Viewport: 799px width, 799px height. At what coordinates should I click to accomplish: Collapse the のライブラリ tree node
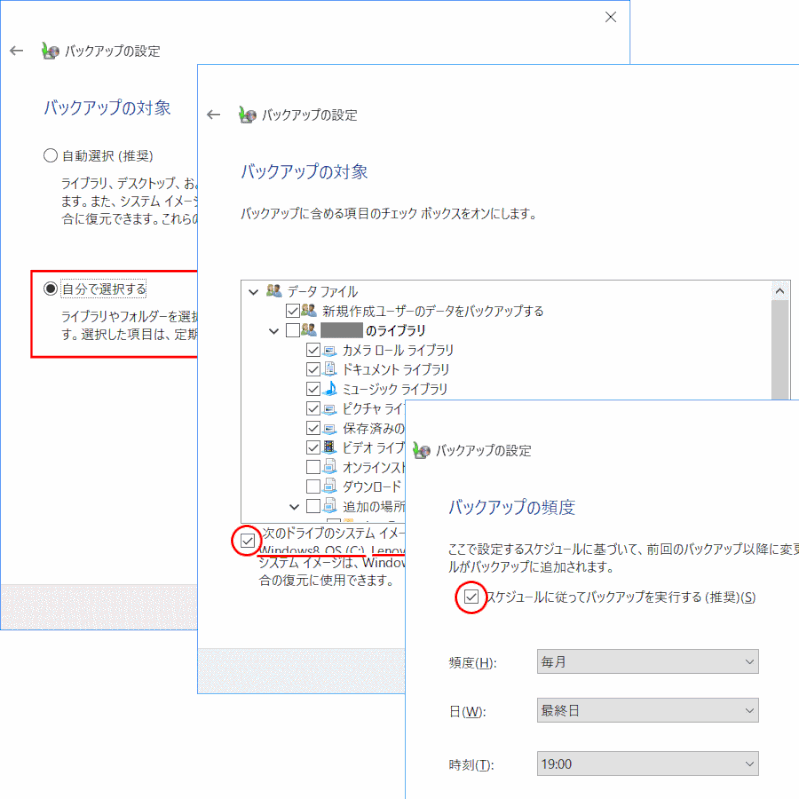(274, 331)
